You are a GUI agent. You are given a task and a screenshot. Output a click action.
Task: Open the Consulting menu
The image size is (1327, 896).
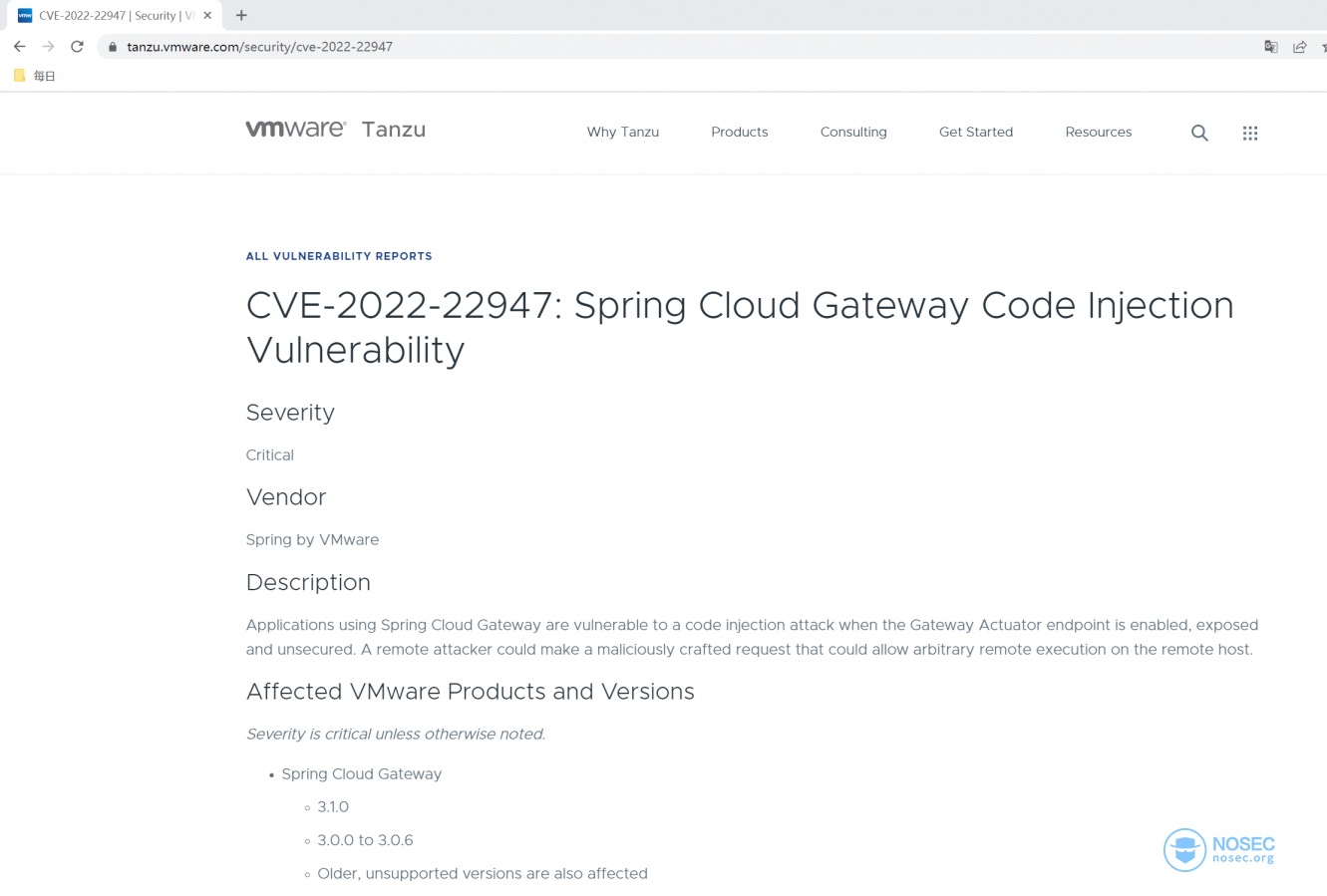(x=853, y=132)
